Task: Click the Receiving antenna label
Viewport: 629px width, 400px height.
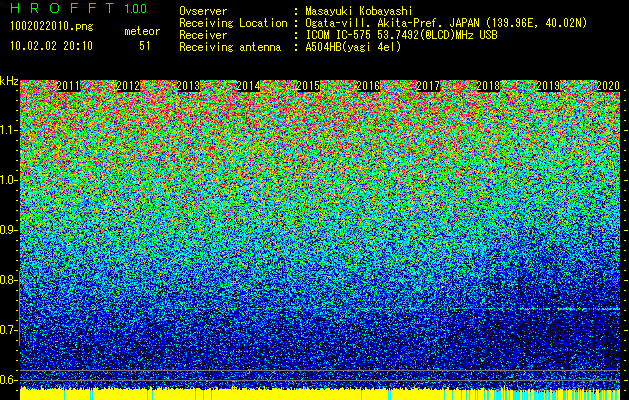Action: click(230, 47)
